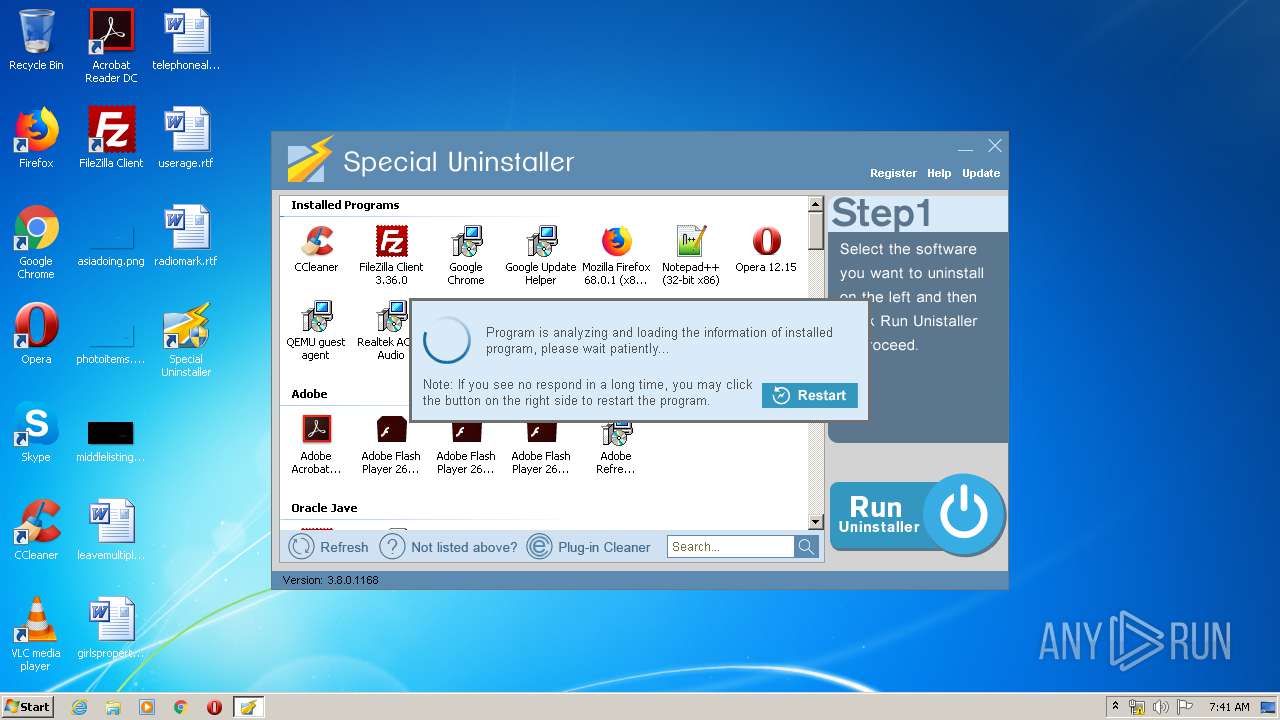The height and width of the screenshot is (720, 1280).
Task: Click the Oracle Jave section header
Action: pos(324,508)
